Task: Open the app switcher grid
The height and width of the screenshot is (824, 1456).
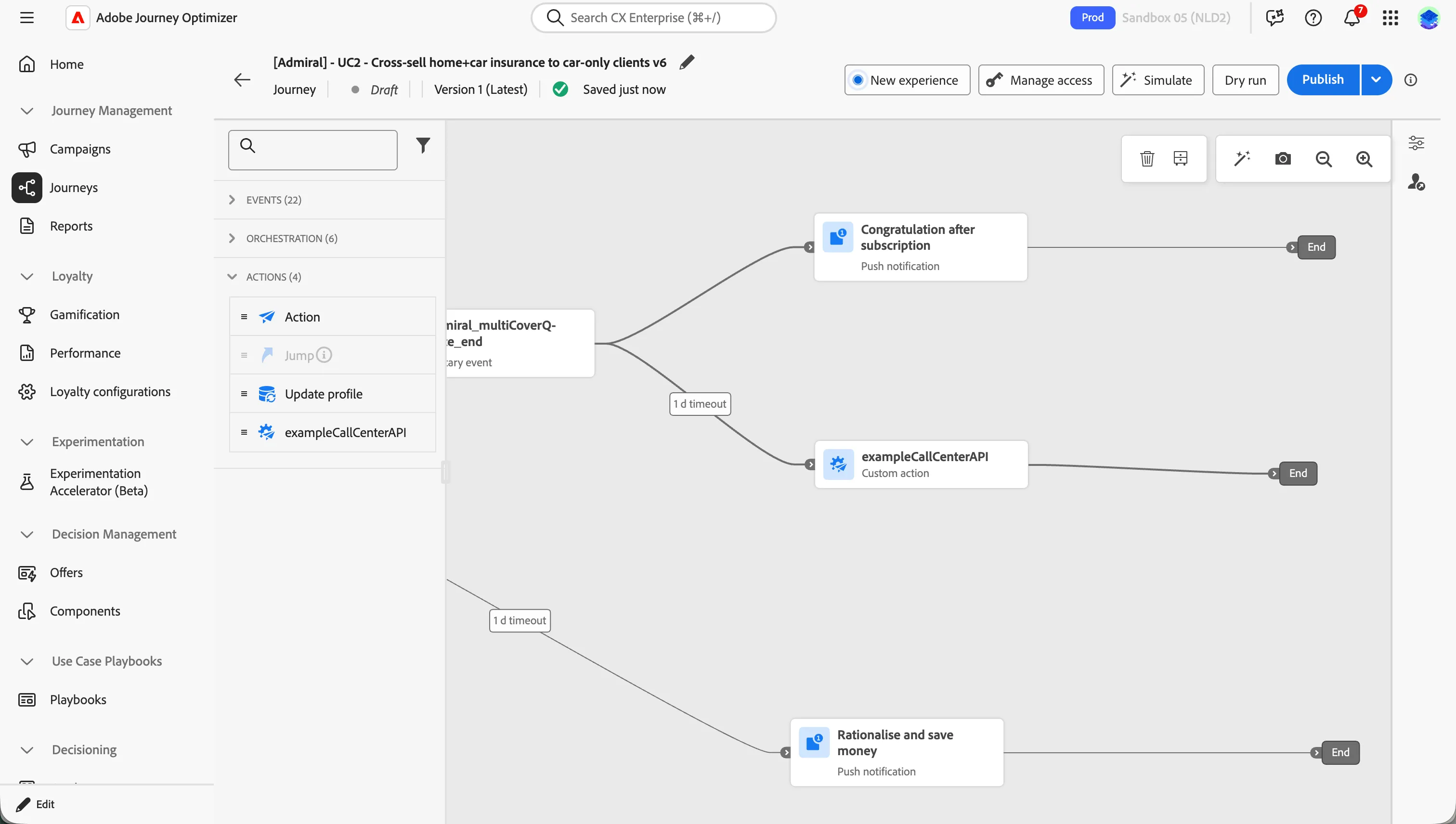Action: 1391,17
